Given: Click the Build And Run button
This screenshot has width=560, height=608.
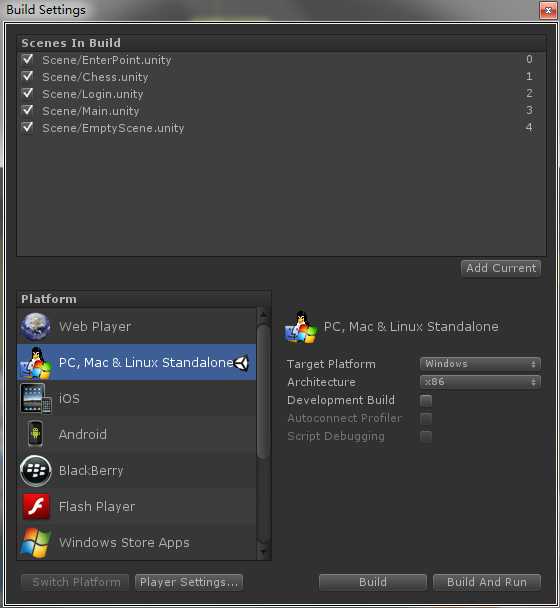Looking at the screenshot, I should 487,582.
